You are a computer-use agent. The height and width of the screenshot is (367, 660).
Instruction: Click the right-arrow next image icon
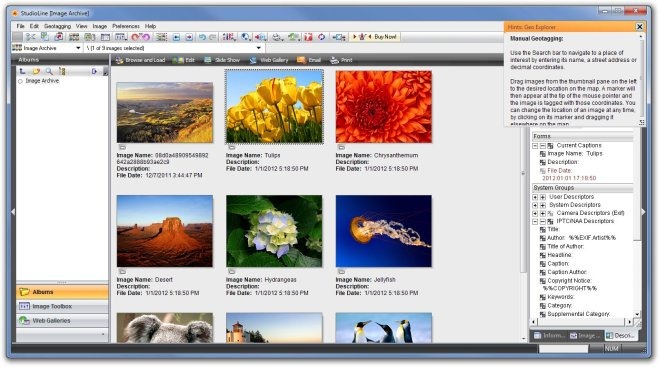189,37
